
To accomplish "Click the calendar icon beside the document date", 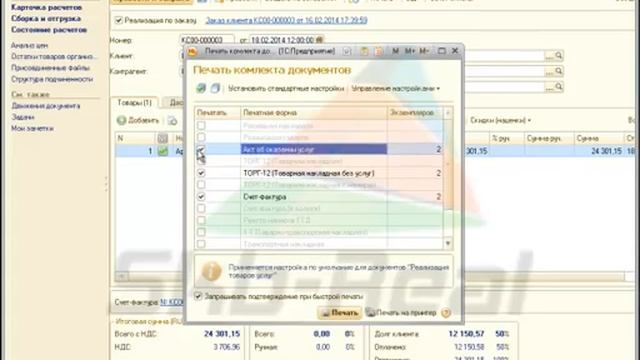I will (319, 40).
